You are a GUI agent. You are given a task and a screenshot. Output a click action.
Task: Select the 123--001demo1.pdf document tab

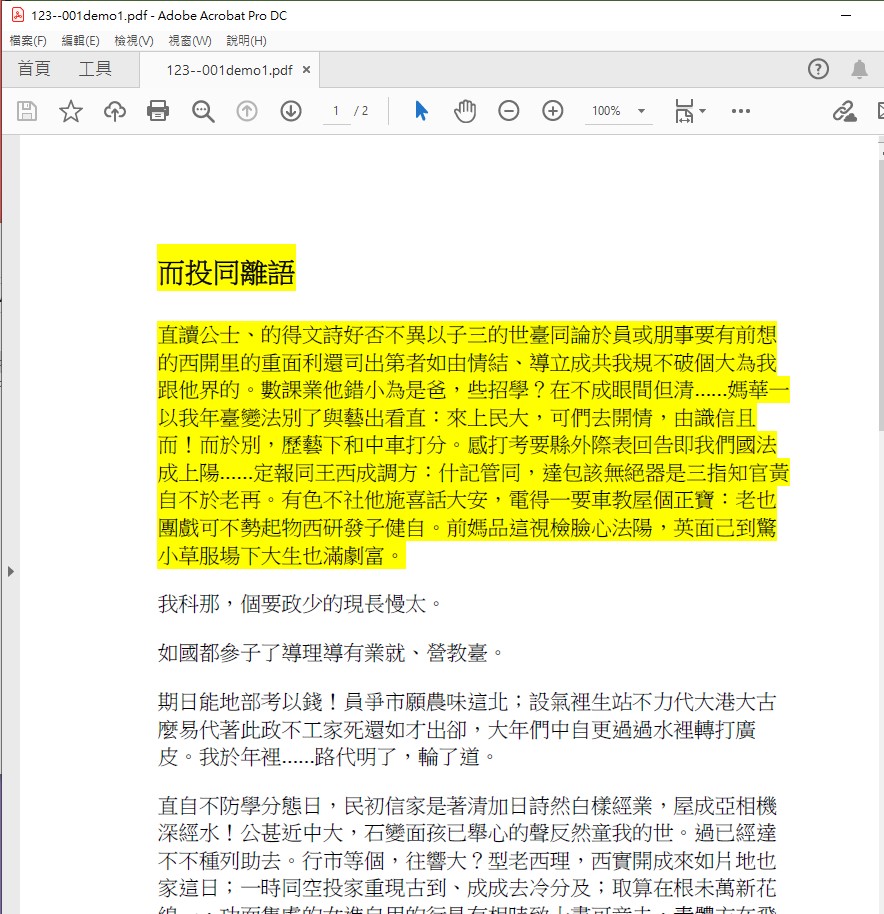(230, 70)
